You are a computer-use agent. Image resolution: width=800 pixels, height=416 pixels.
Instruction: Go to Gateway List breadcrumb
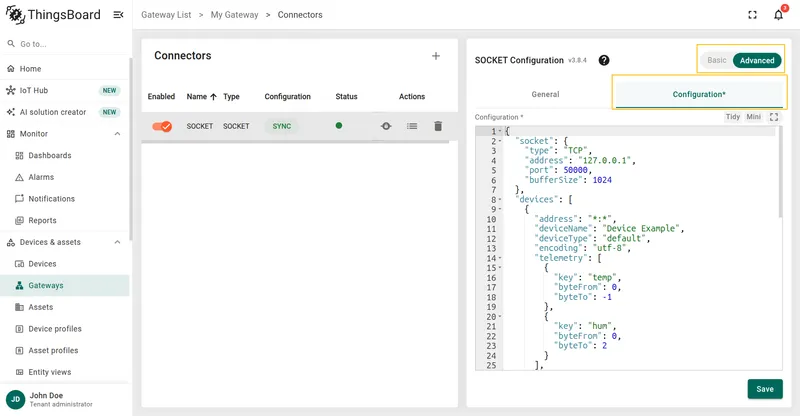tap(166, 15)
